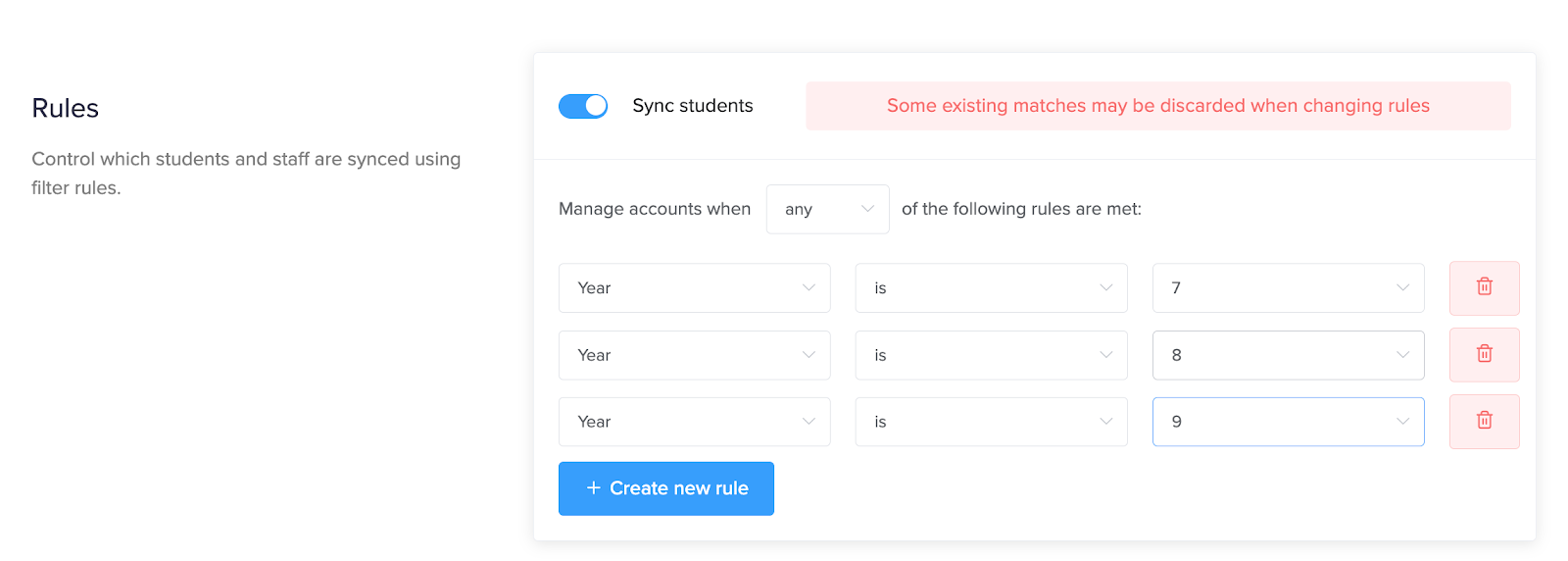1568x561 pixels.
Task: Click the Sync students label
Action: [x=693, y=106]
